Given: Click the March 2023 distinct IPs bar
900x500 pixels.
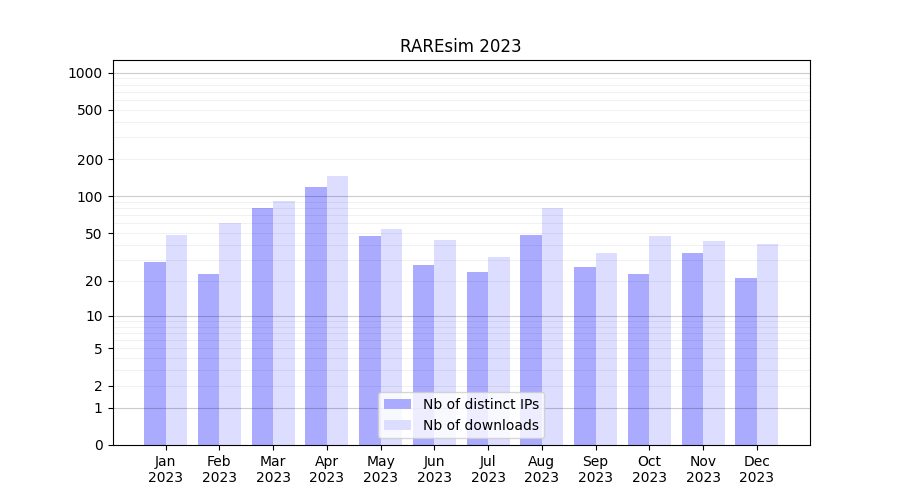Looking at the screenshot, I should click(x=262, y=326).
